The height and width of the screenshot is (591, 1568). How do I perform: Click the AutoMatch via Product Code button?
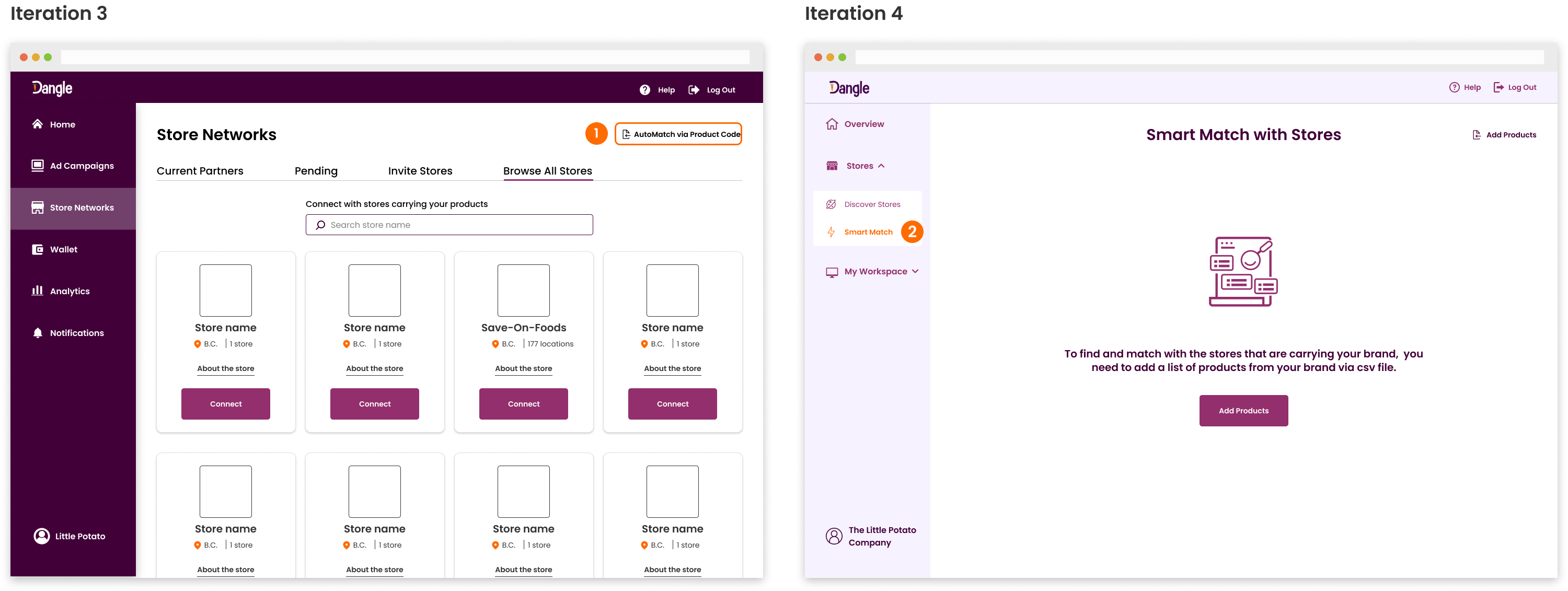click(x=678, y=134)
